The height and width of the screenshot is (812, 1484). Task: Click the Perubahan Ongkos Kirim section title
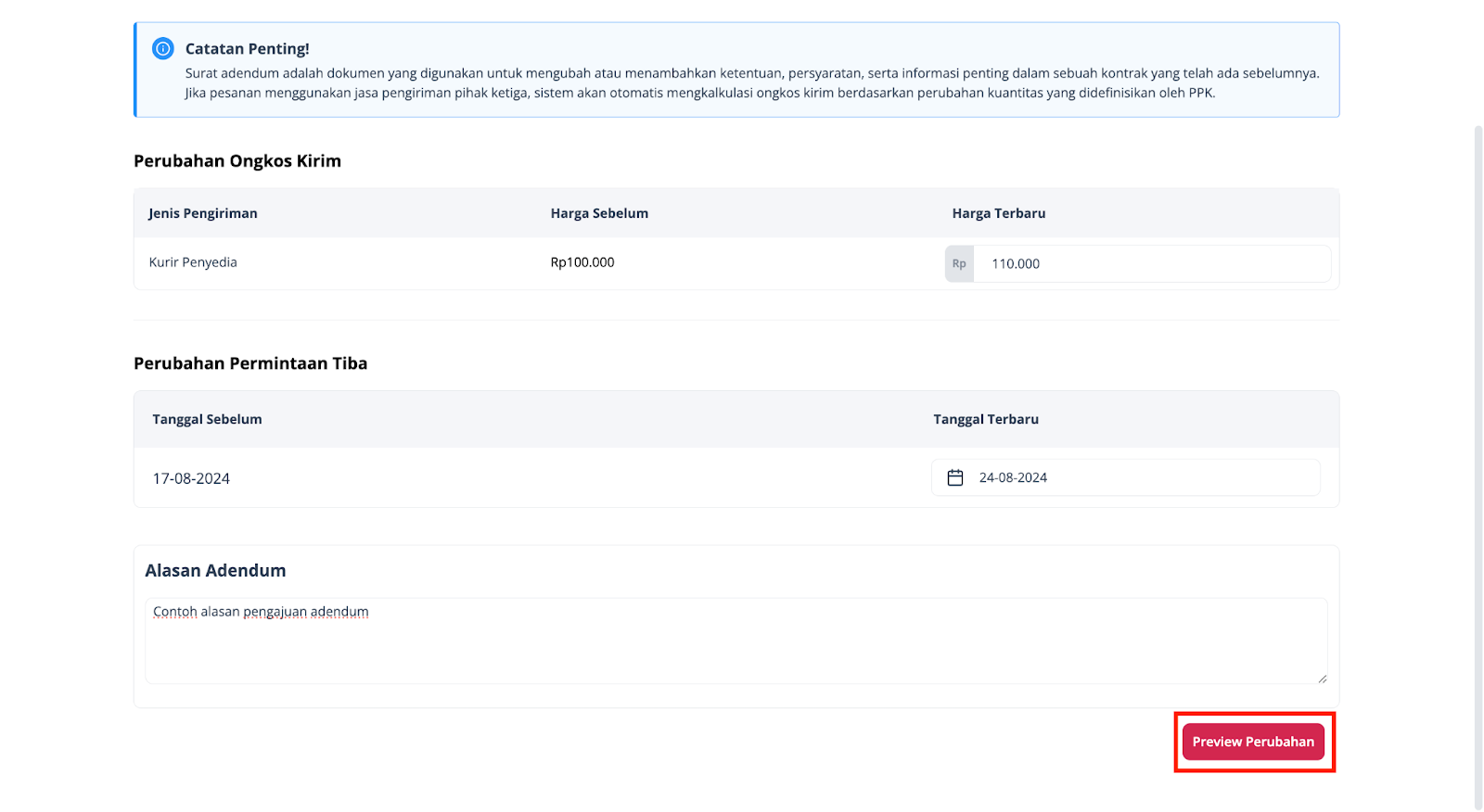[237, 161]
